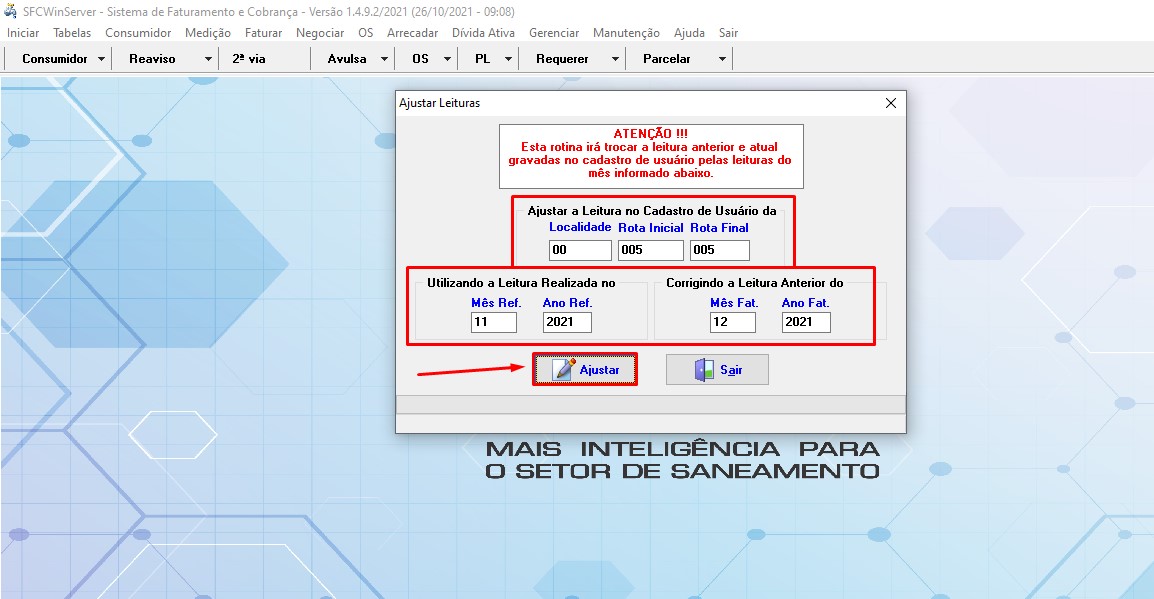Click the 2ª via toolbar button

pos(249,59)
